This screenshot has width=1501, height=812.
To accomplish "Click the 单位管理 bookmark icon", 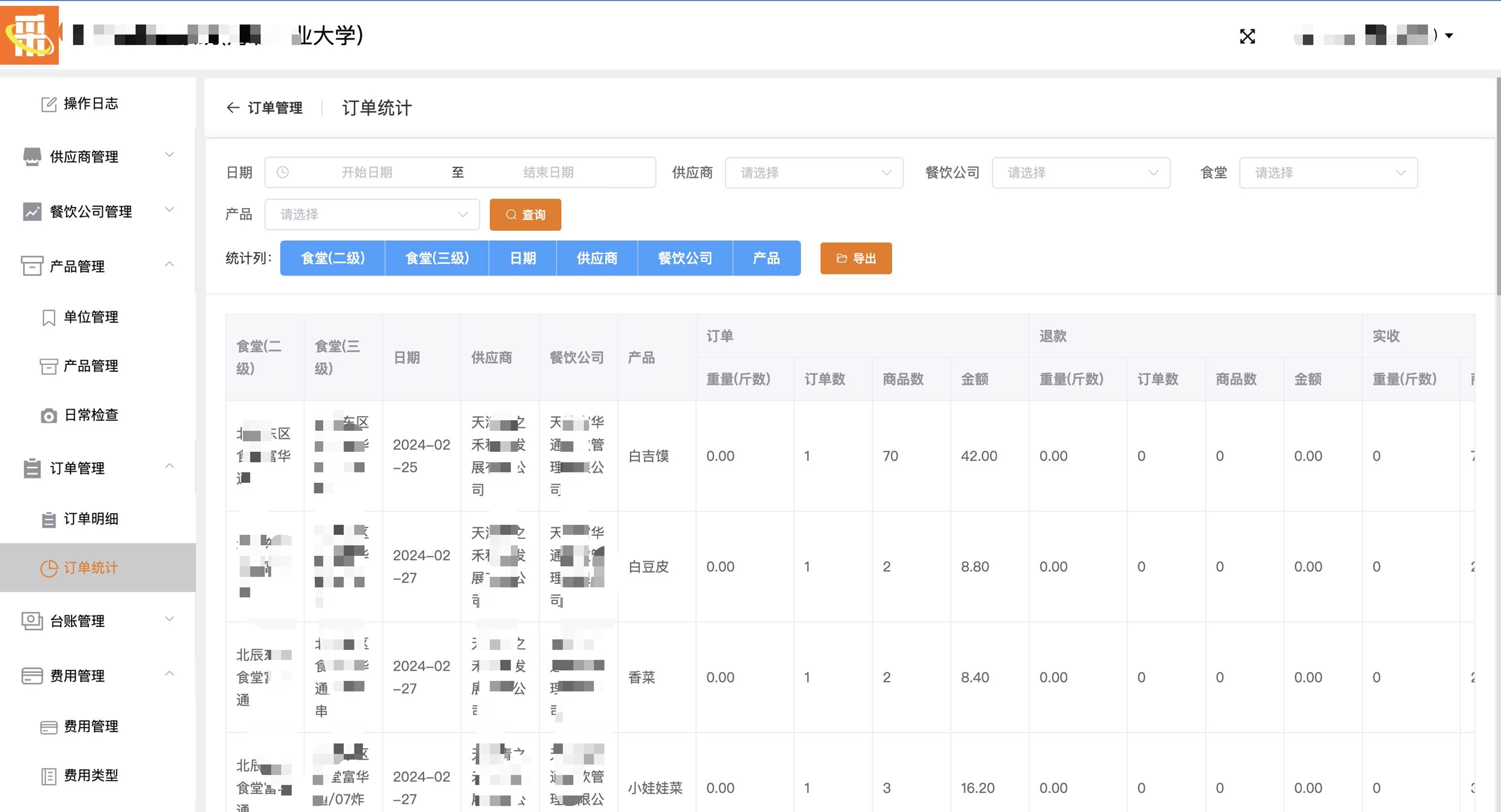I will pos(49,318).
